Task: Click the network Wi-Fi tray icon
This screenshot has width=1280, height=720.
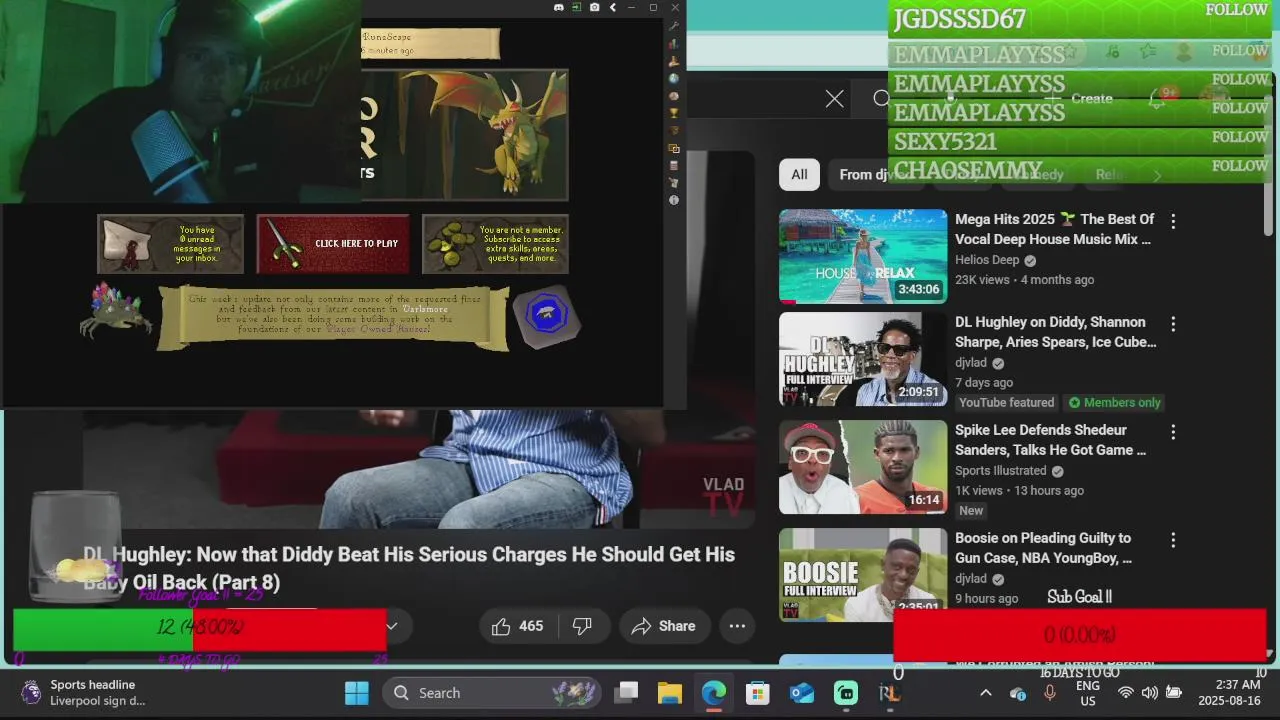Action: 1125,693
